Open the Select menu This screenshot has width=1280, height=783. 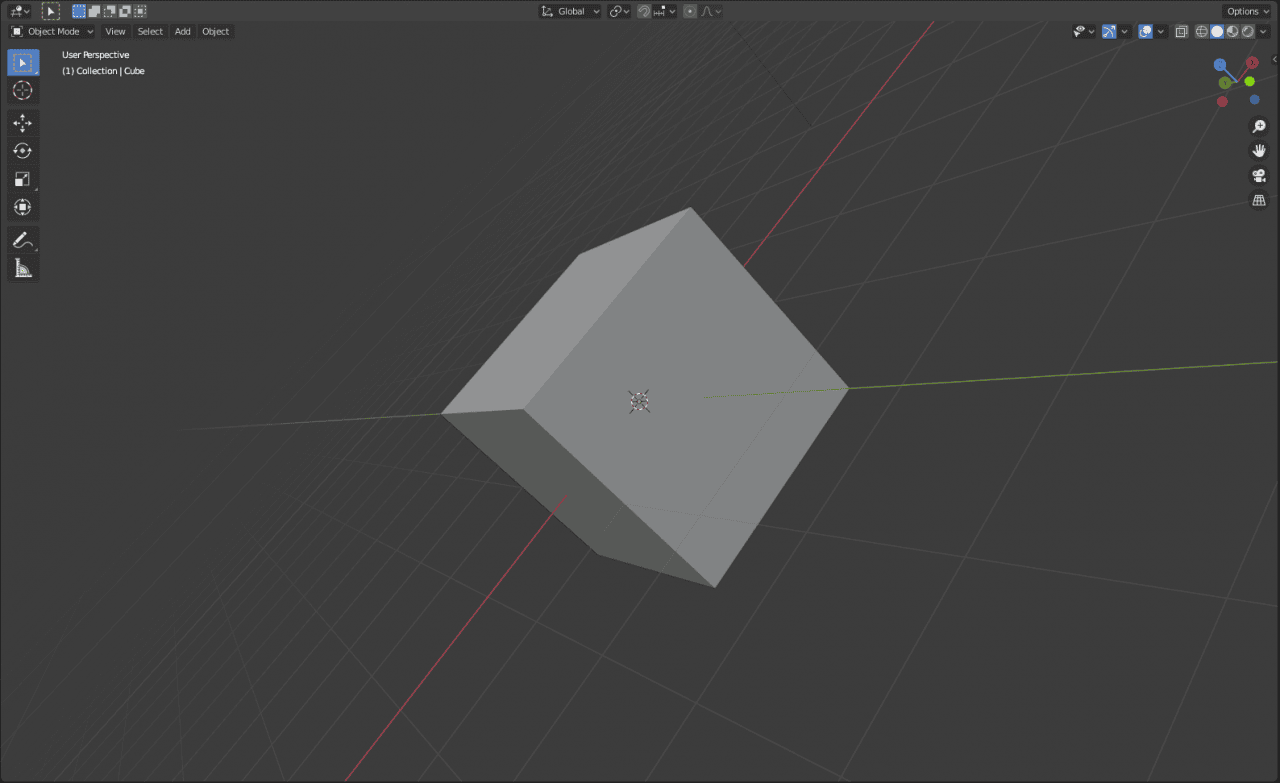click(x=150, y=31)
